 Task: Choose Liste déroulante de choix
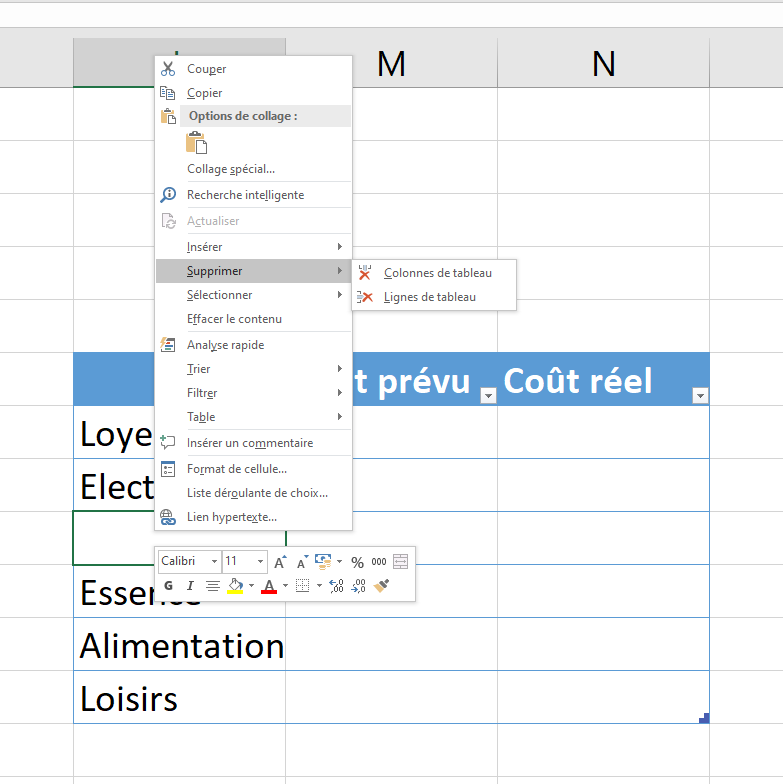tap(254, 492)
